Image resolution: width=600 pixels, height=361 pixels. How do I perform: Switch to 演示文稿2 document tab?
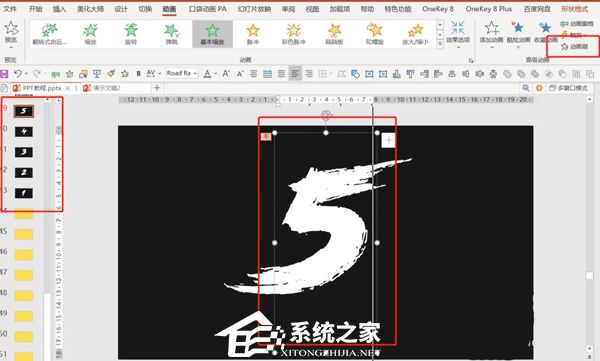coord(107,88)
